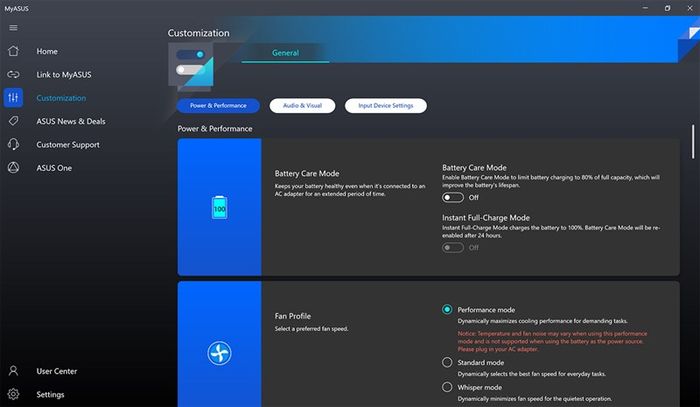
Task: Restore down the MyASUS window
Action: point(667,8)
